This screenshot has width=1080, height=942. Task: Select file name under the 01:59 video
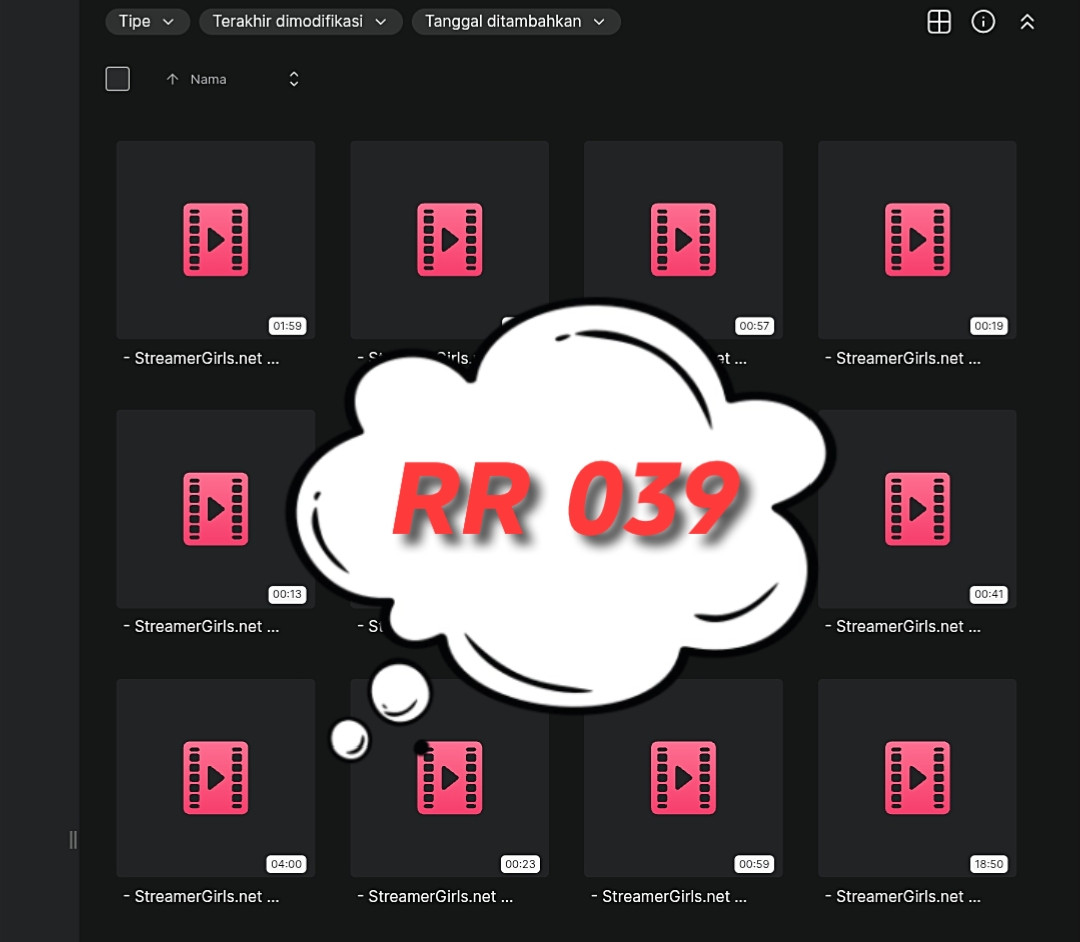pos(201,358)
